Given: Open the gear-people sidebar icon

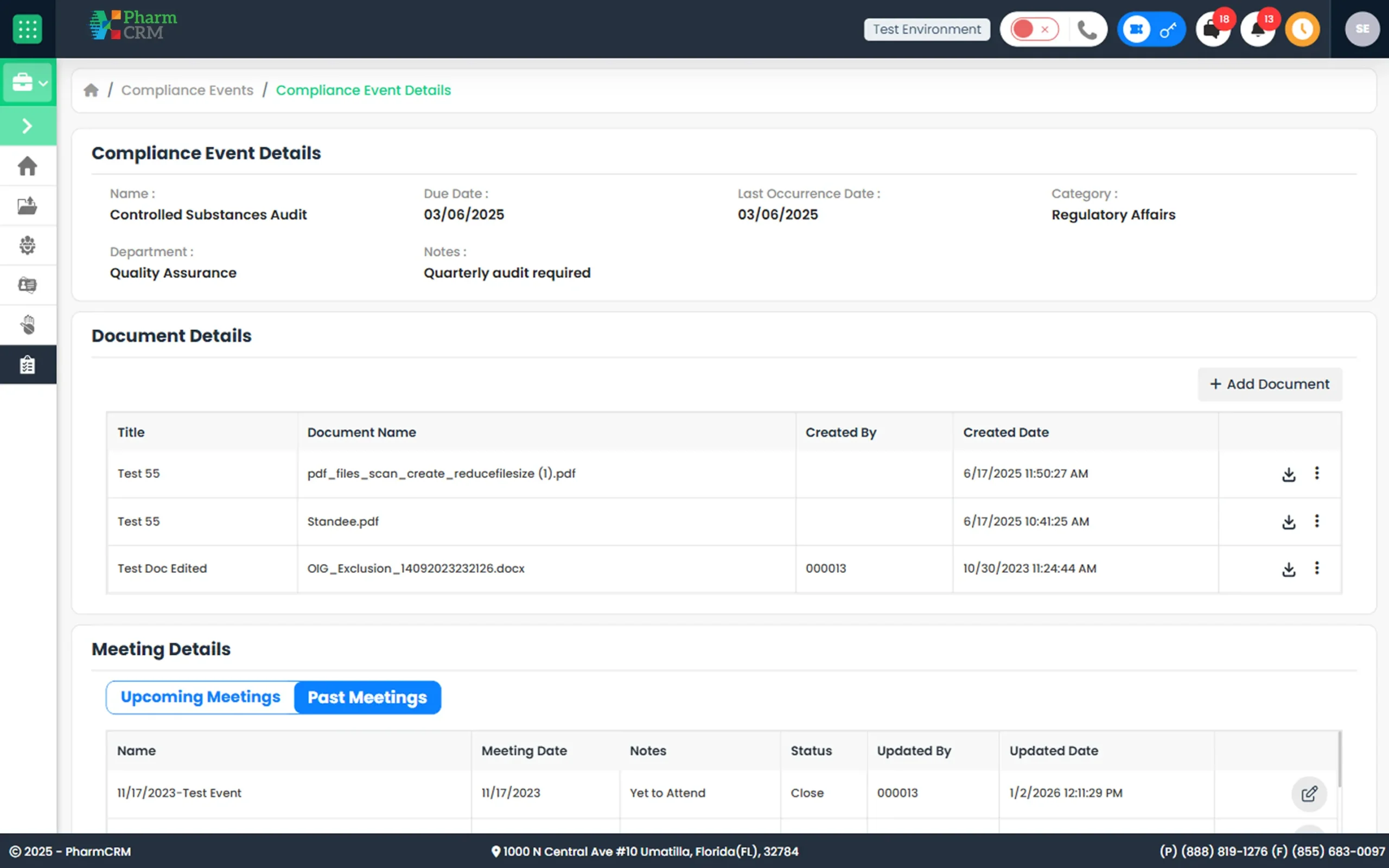Looking at the screenshot, I should [x=28, y=245].
